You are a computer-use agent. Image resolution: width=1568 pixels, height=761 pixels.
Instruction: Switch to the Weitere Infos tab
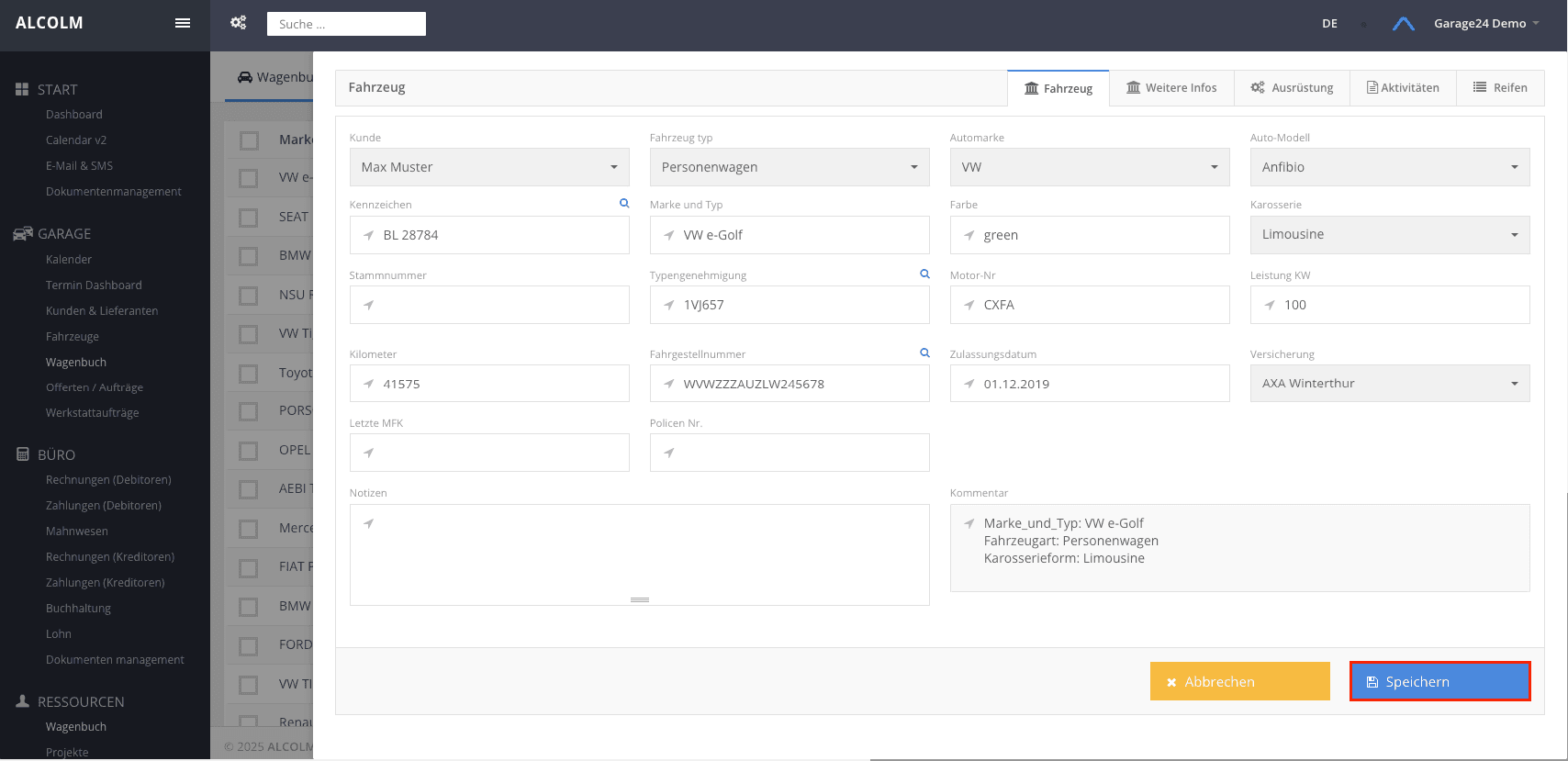[x=1171, y=88]
